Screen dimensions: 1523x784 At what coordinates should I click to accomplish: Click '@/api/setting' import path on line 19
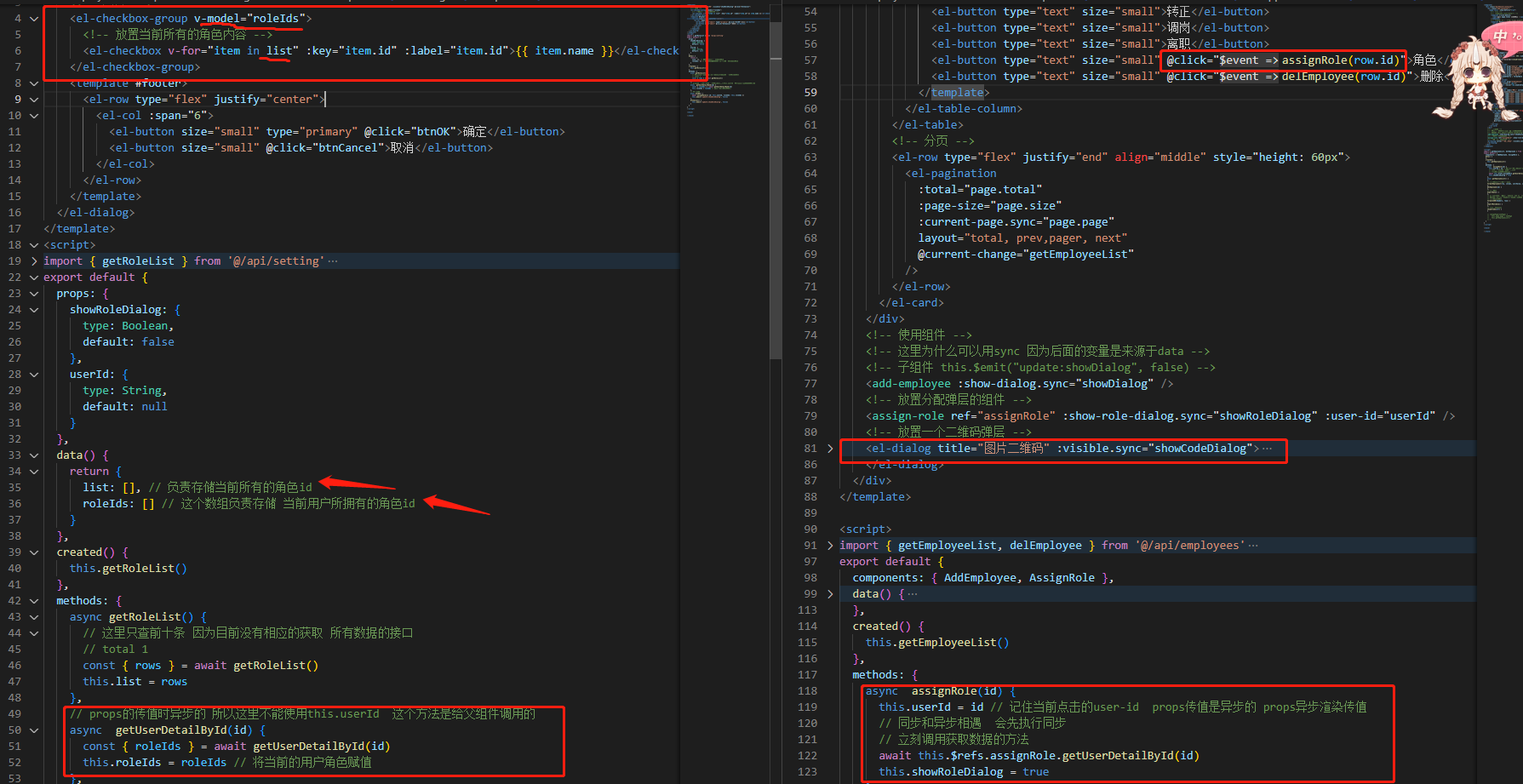point(276,261)
